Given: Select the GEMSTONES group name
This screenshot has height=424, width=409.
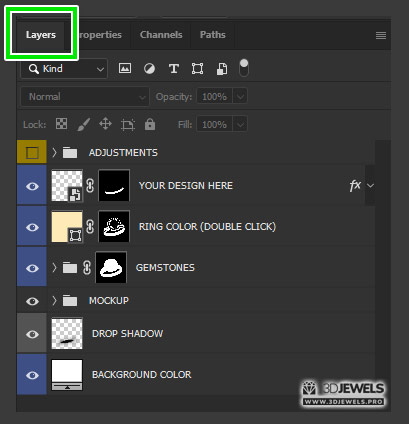Looking at the screenshot, I should (165, 268).
